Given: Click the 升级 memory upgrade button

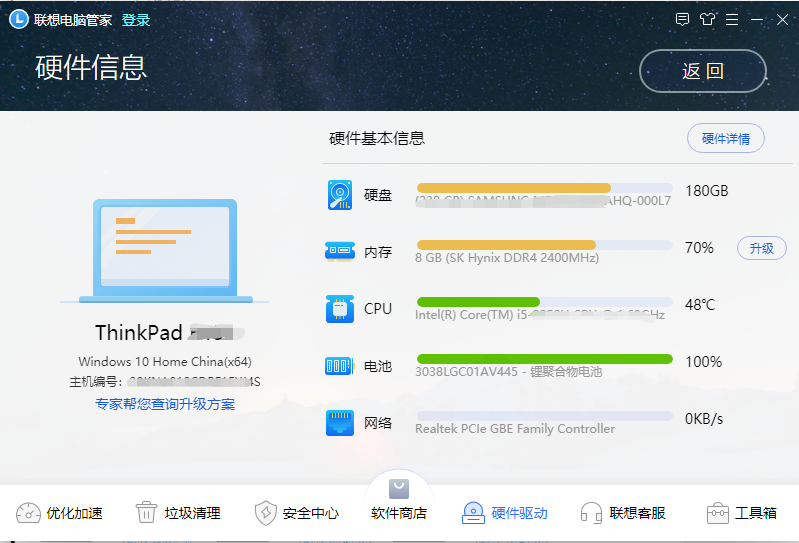Looking at the screenshot, I should [x=761, y=248].
